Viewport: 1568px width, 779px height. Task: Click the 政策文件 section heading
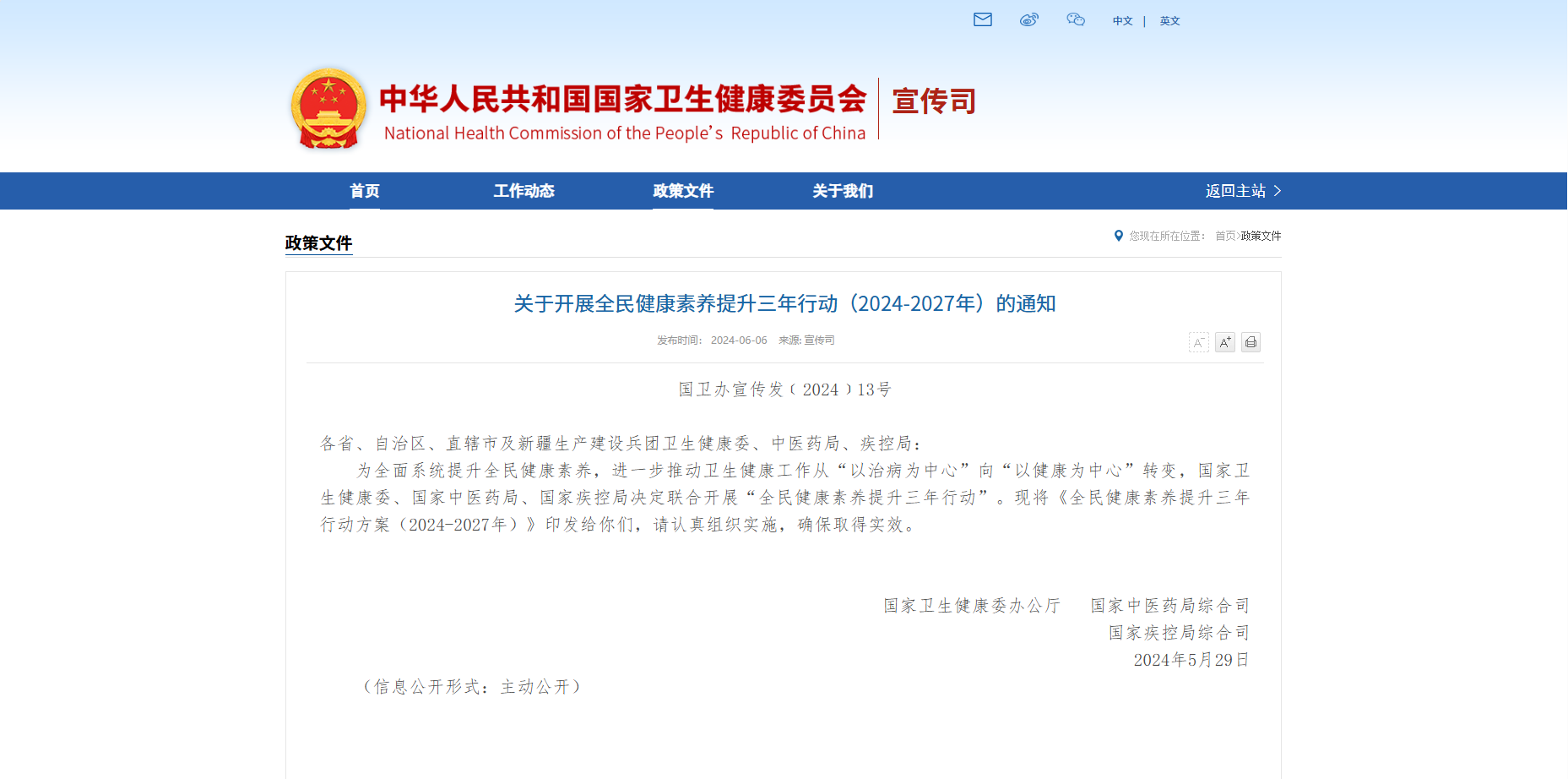click(x=318, y=243)
